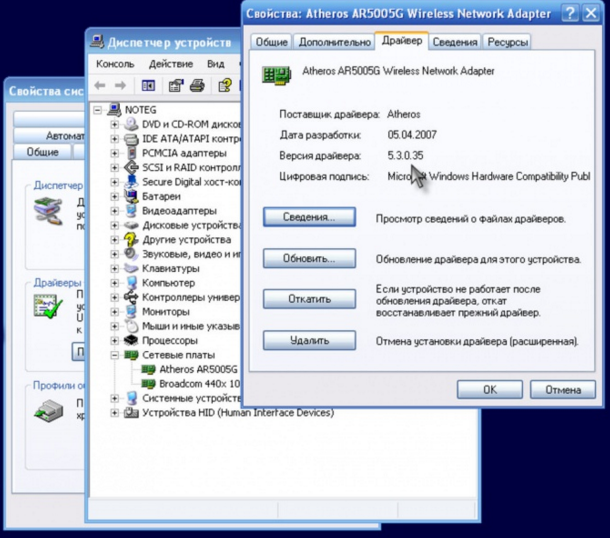Image resolution: width=610 pixels, height=538 pixels.
Task: Select the Atheros AR5005G tree item
Action: click(198, 369)
